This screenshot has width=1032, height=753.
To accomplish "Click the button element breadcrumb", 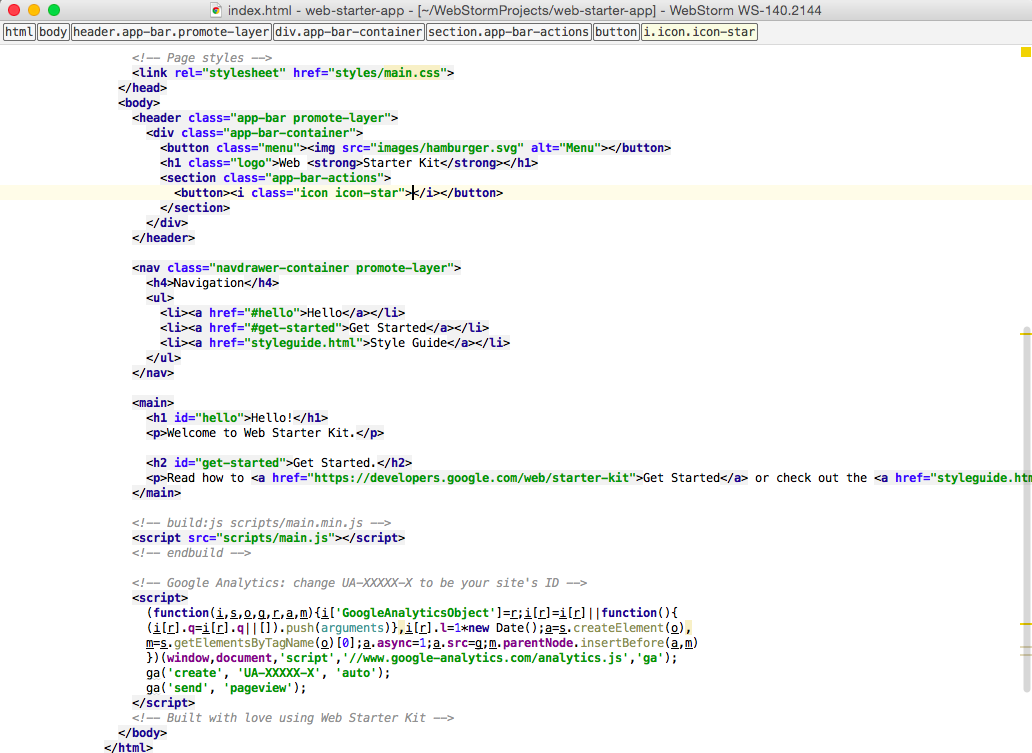I will pos(616,32).
